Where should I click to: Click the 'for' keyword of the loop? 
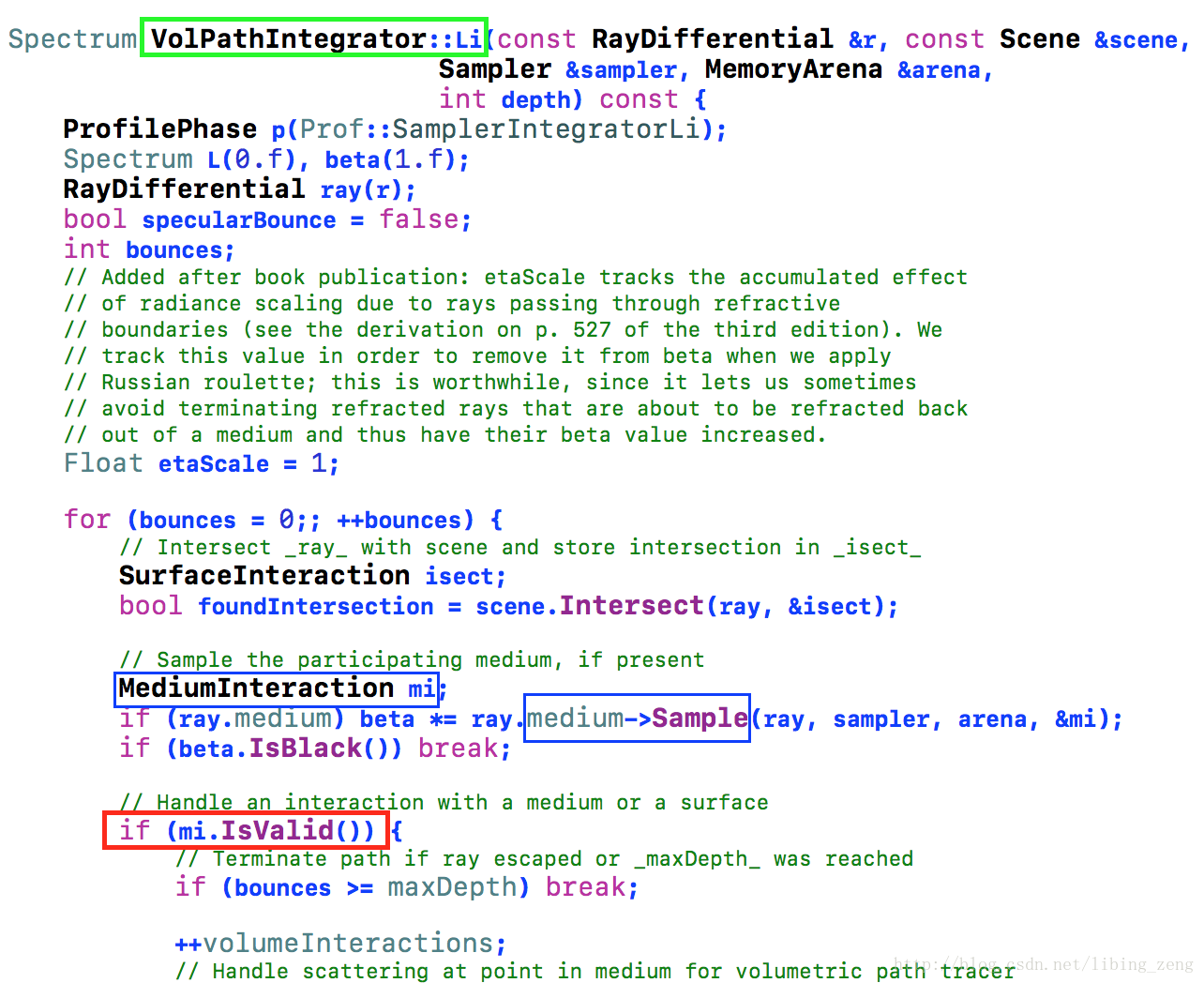(87, 520)
